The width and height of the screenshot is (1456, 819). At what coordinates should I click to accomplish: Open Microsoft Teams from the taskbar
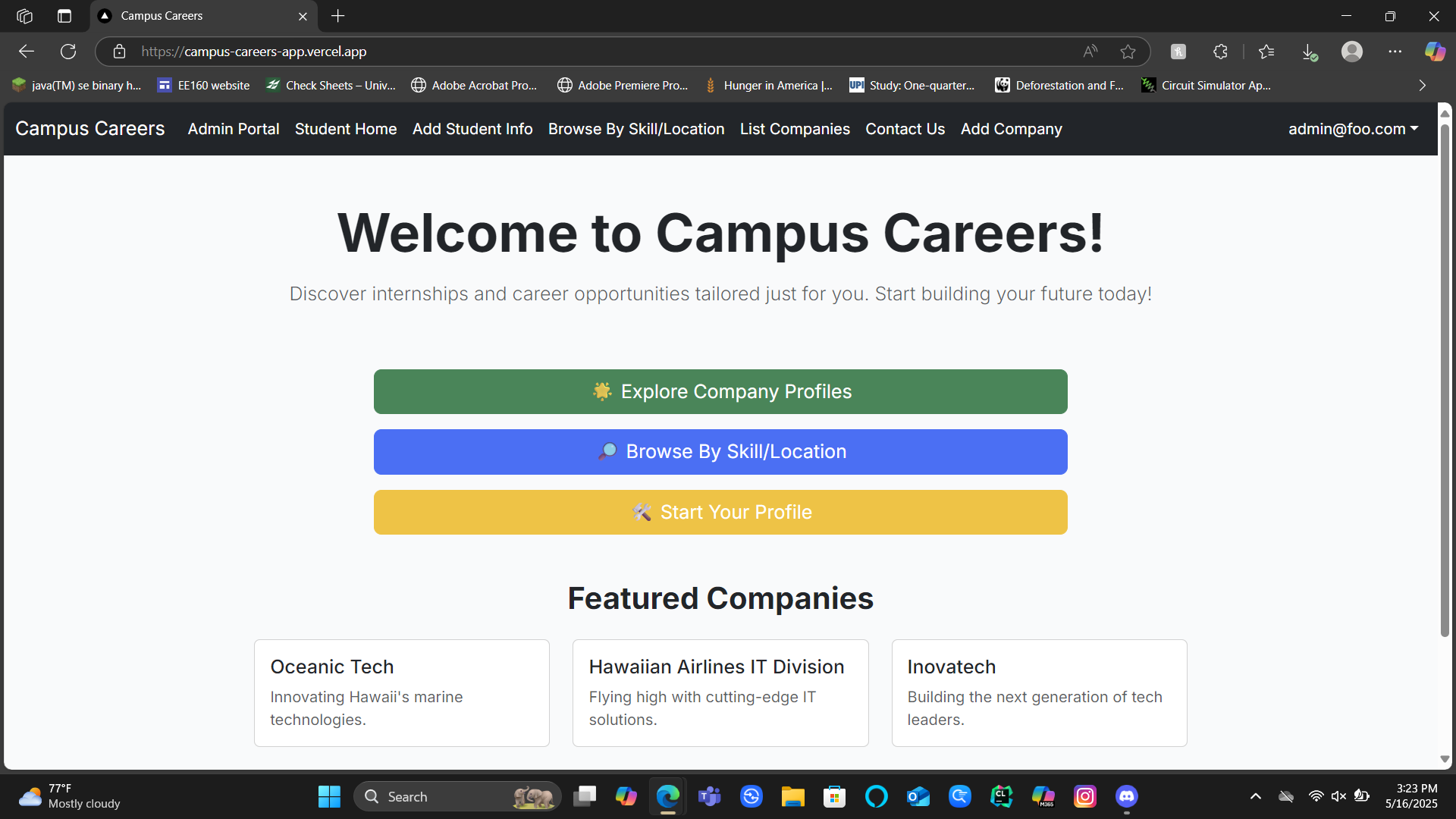(710, 796)
